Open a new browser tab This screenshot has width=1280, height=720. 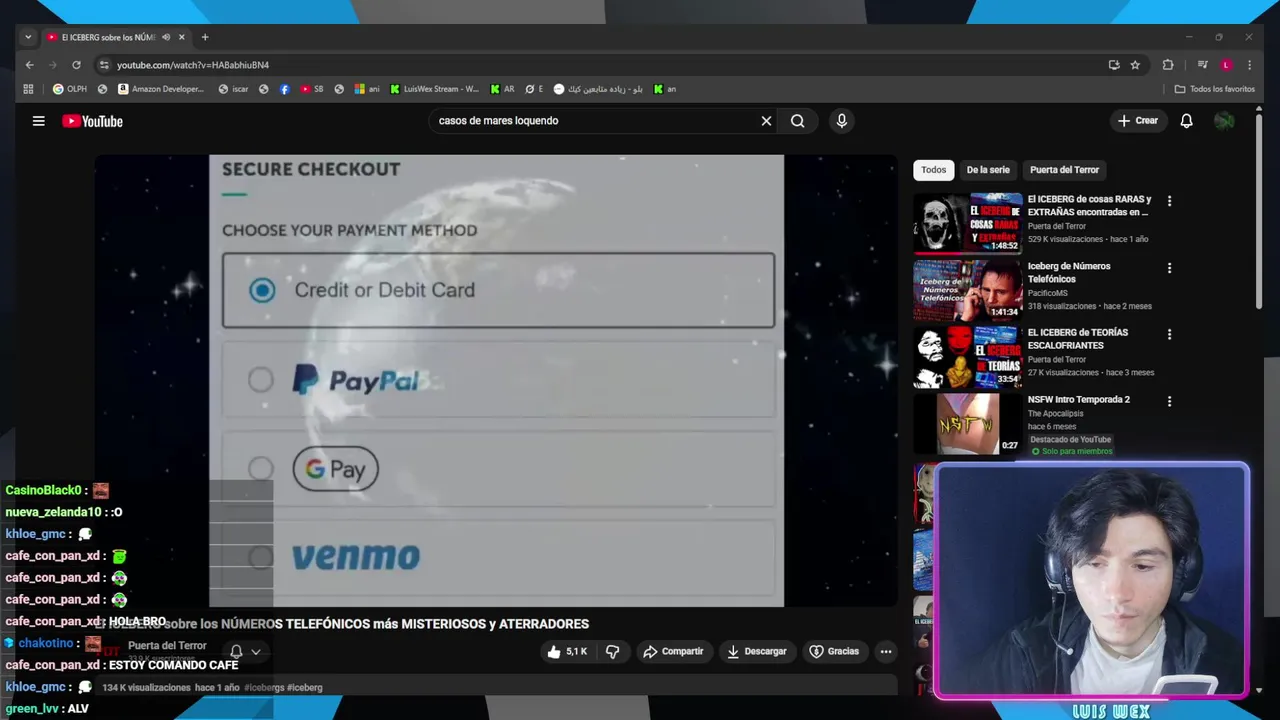coord(205,37)
